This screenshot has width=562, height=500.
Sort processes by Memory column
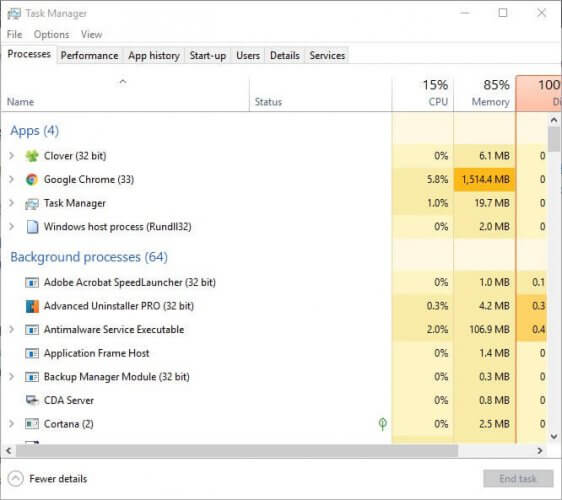point(485,94)
